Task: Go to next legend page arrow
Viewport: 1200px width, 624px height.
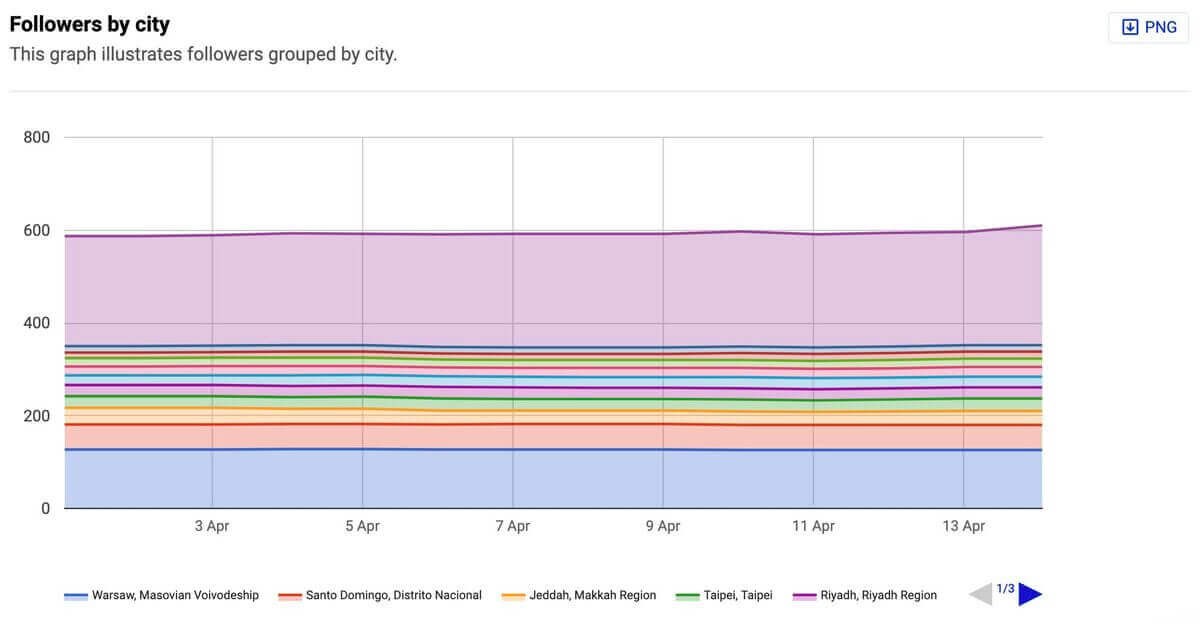Action: click(1030, 595)
